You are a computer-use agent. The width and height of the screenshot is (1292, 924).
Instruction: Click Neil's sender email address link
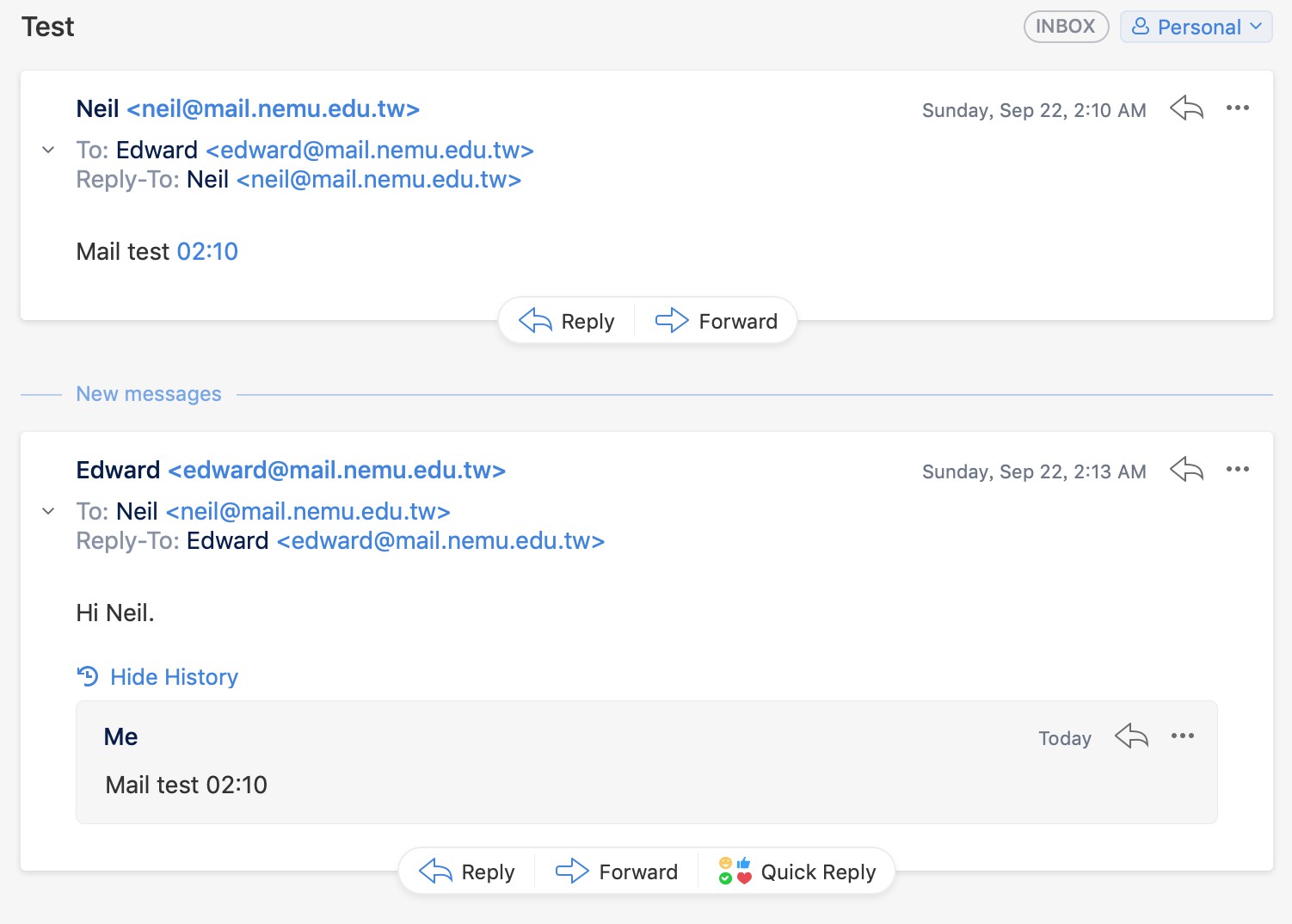(273, 109)
